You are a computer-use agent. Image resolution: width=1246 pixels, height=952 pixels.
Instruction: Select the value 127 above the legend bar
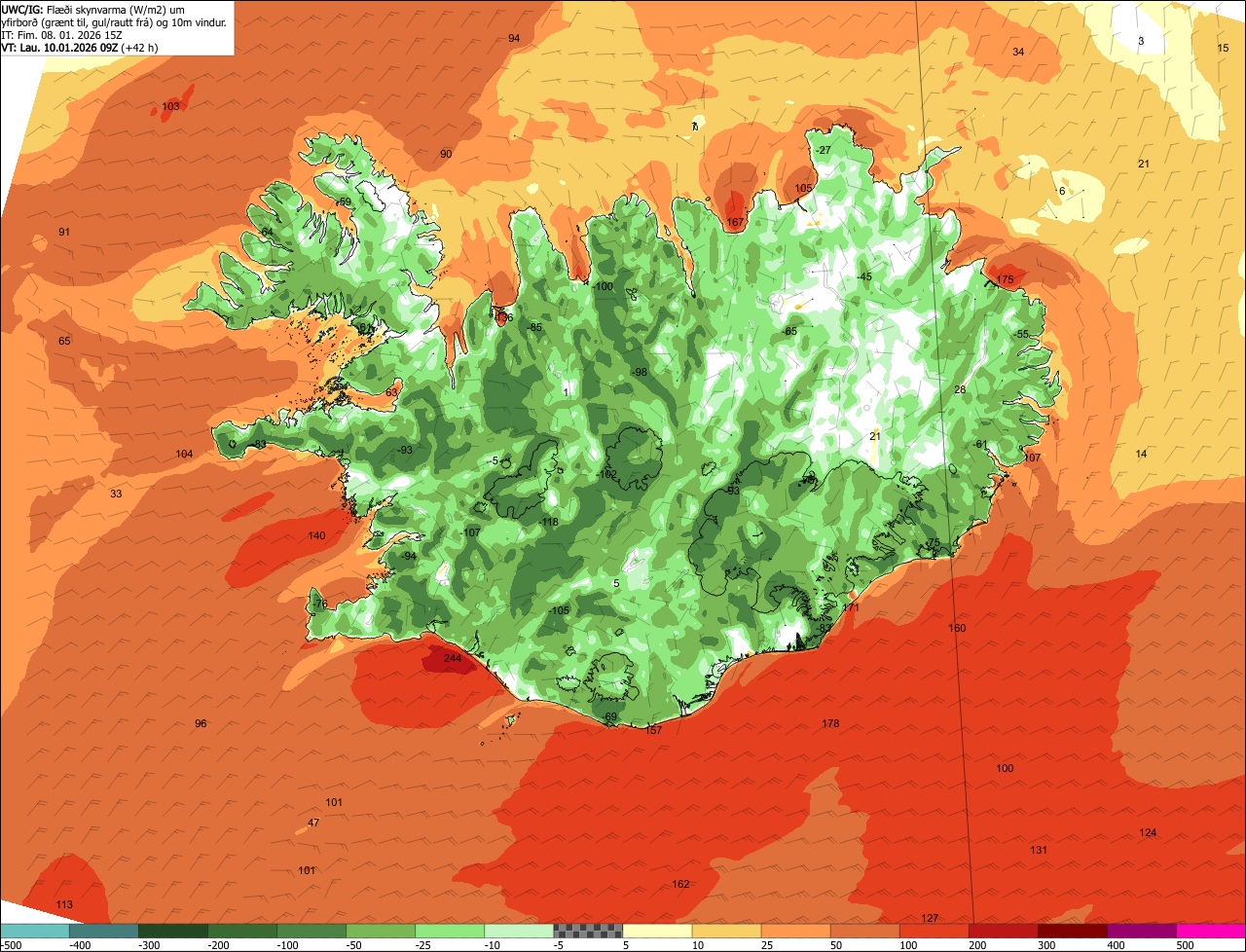[x=930, y=919]
